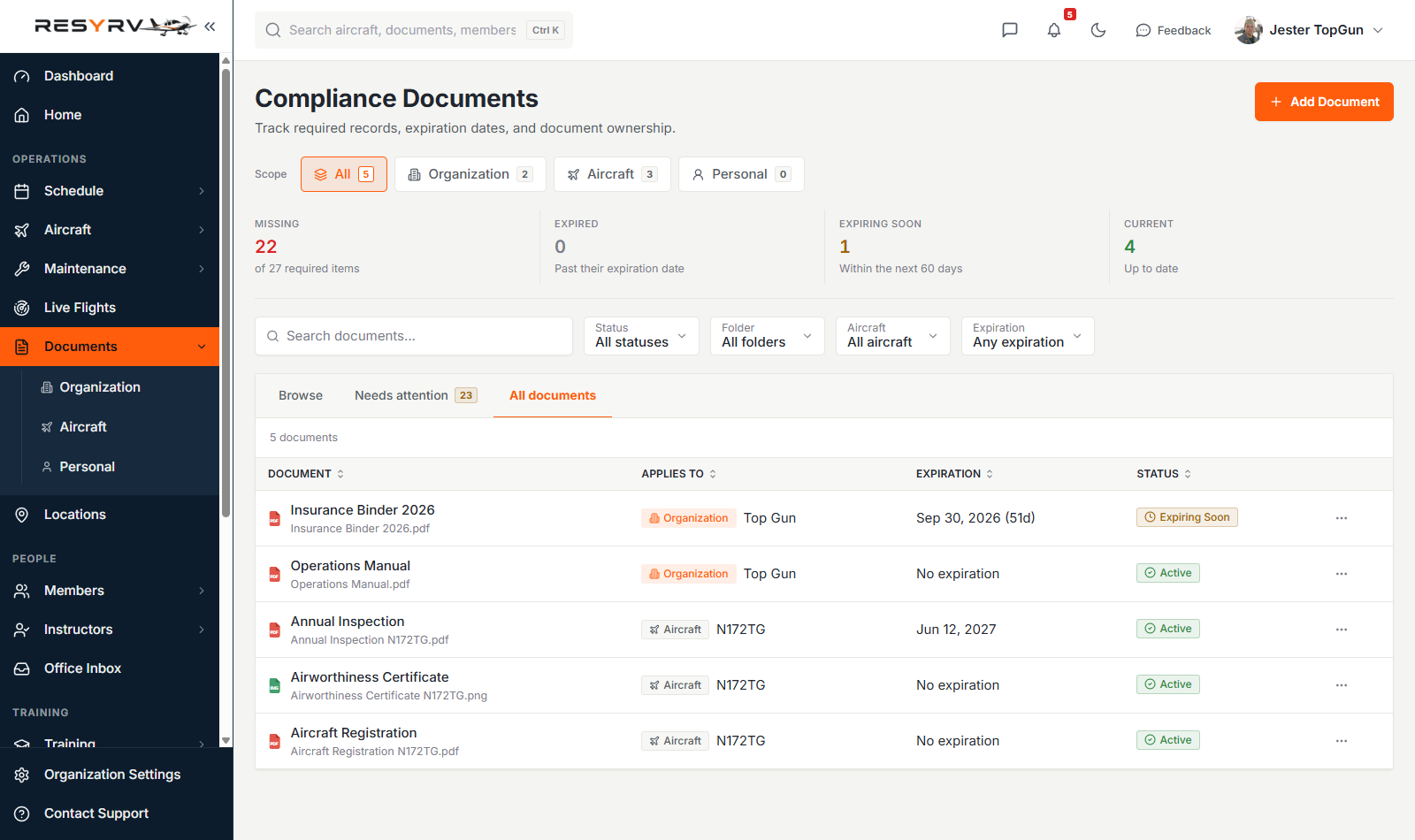Open the Folder All folders dropdown
Viewport: 1415px width, 840px height.
[x=767, y=336]
